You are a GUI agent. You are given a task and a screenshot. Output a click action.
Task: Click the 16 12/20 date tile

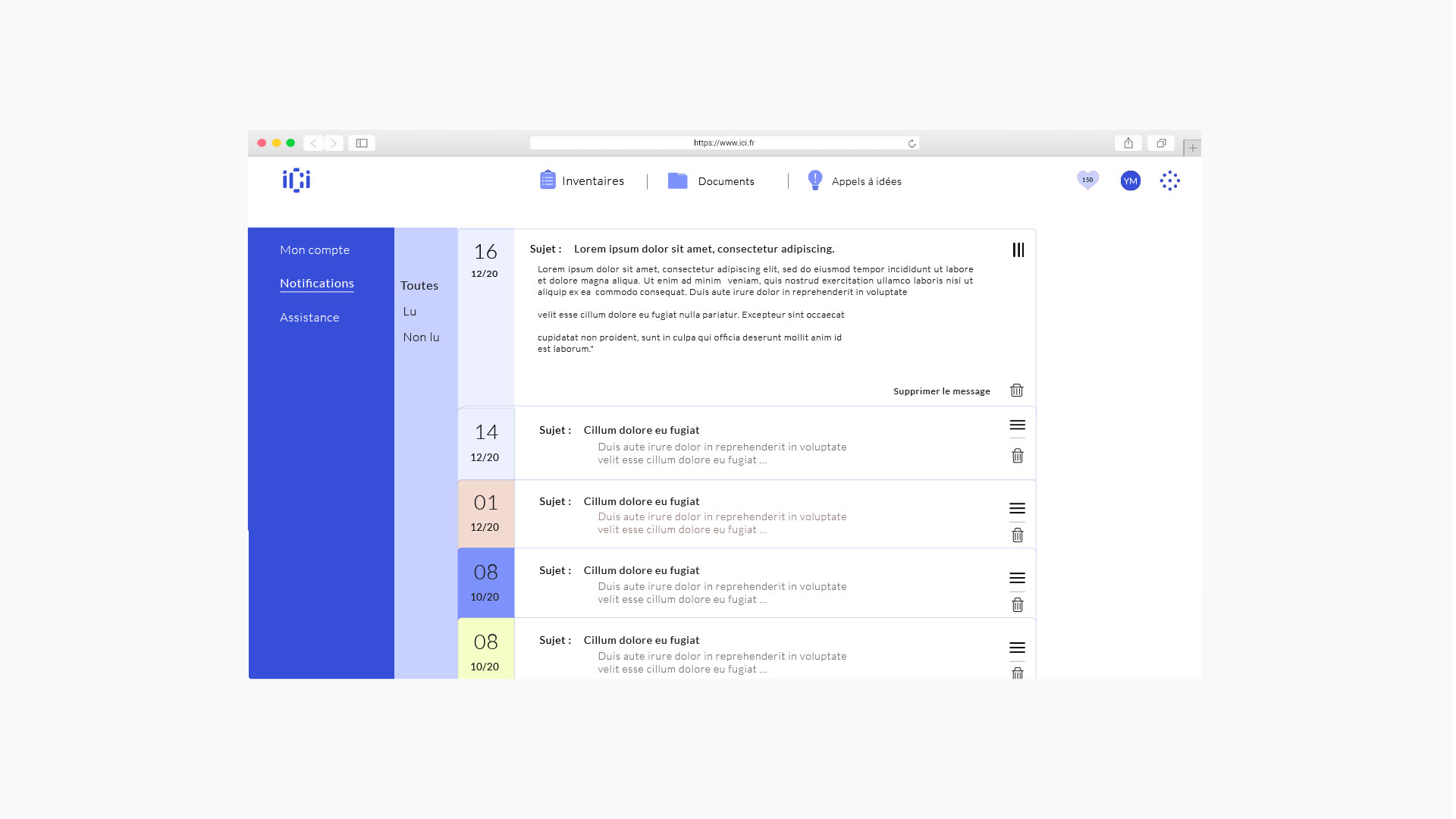click(486, 317)
